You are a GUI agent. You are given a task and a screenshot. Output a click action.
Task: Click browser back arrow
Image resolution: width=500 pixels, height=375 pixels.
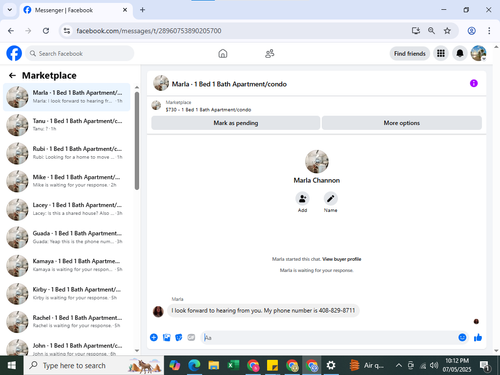tap(11, 31)
